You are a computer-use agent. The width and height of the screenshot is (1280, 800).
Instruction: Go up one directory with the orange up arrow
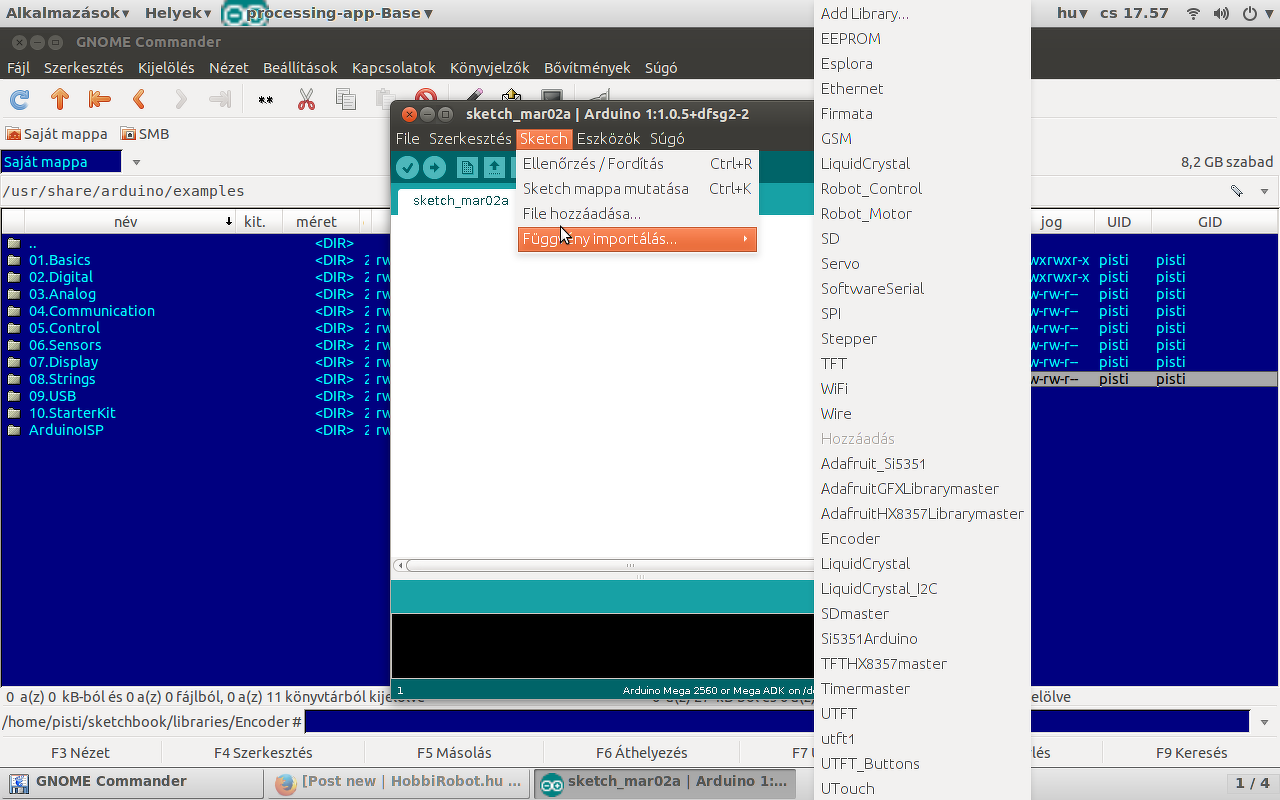(x=60, y=99)
